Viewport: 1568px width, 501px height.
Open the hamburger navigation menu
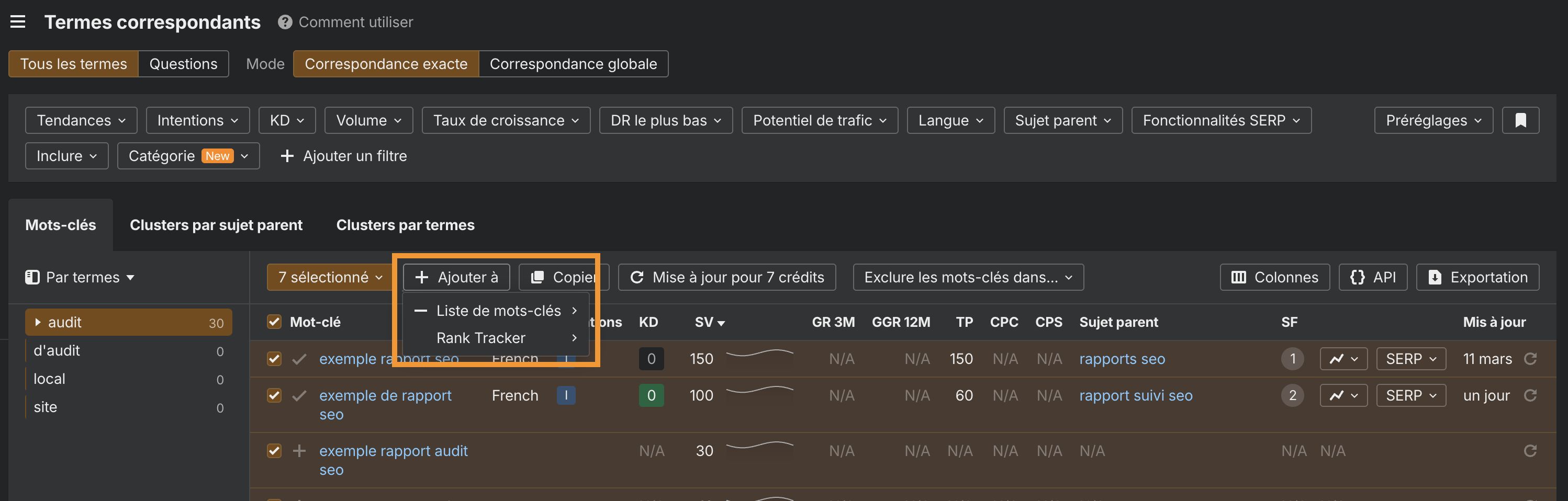18,21
